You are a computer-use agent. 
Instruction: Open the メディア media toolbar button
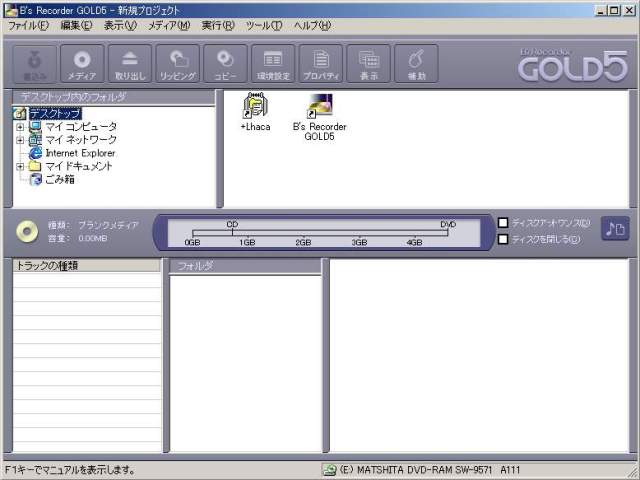(x=82, y=64)
